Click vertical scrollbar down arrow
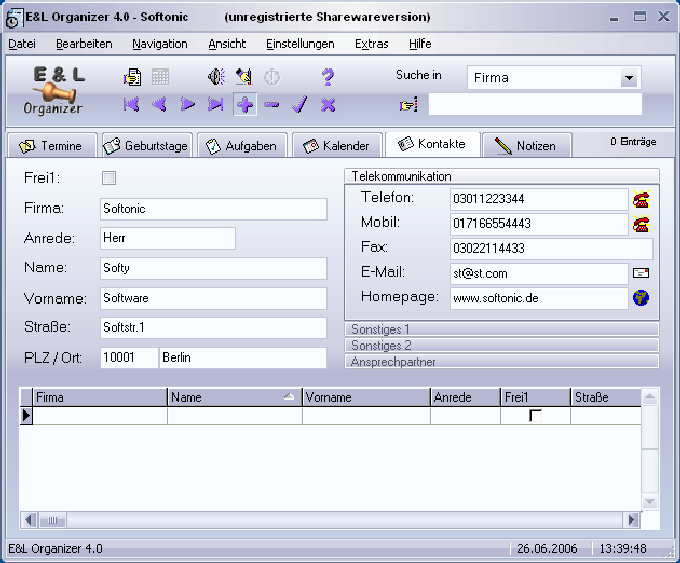680x563 pixels. pyautogui.click(x=650, y=501)
